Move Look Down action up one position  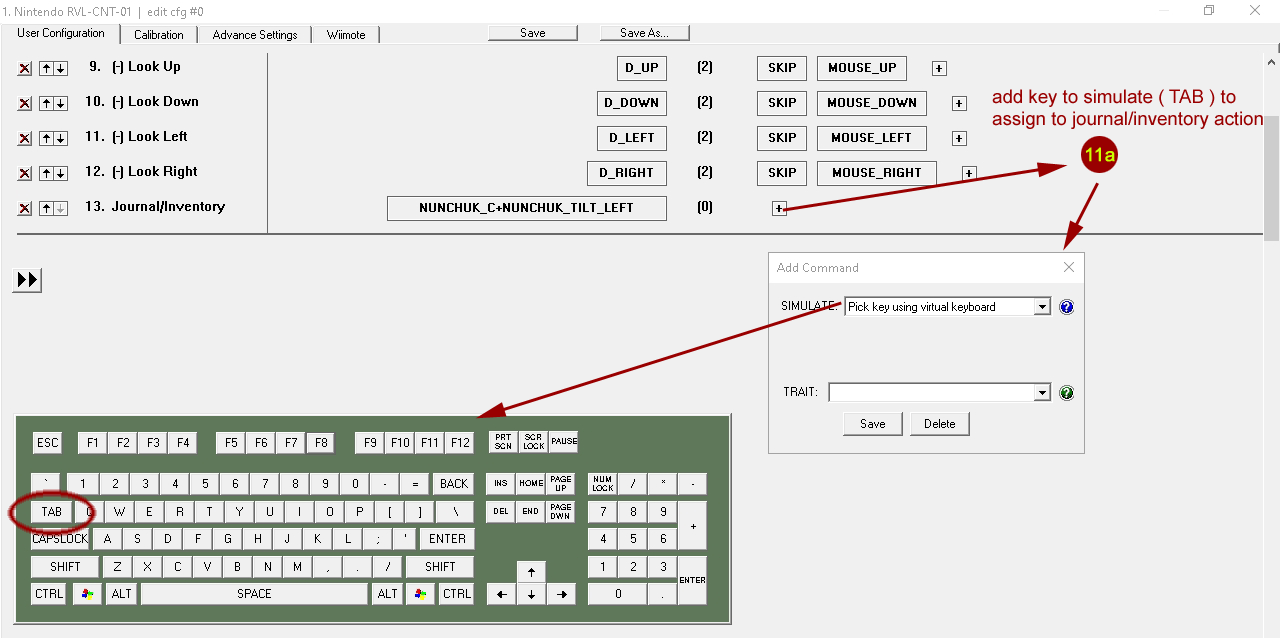(x=46, y=103)
